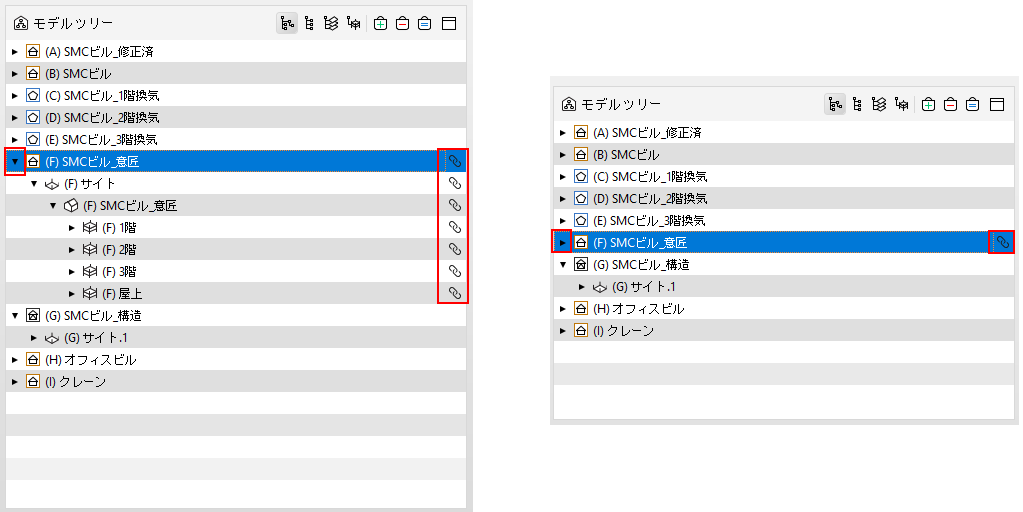Expand (H) オフィスビル in right panel
1023x512 pixels.
pos(563,309)
